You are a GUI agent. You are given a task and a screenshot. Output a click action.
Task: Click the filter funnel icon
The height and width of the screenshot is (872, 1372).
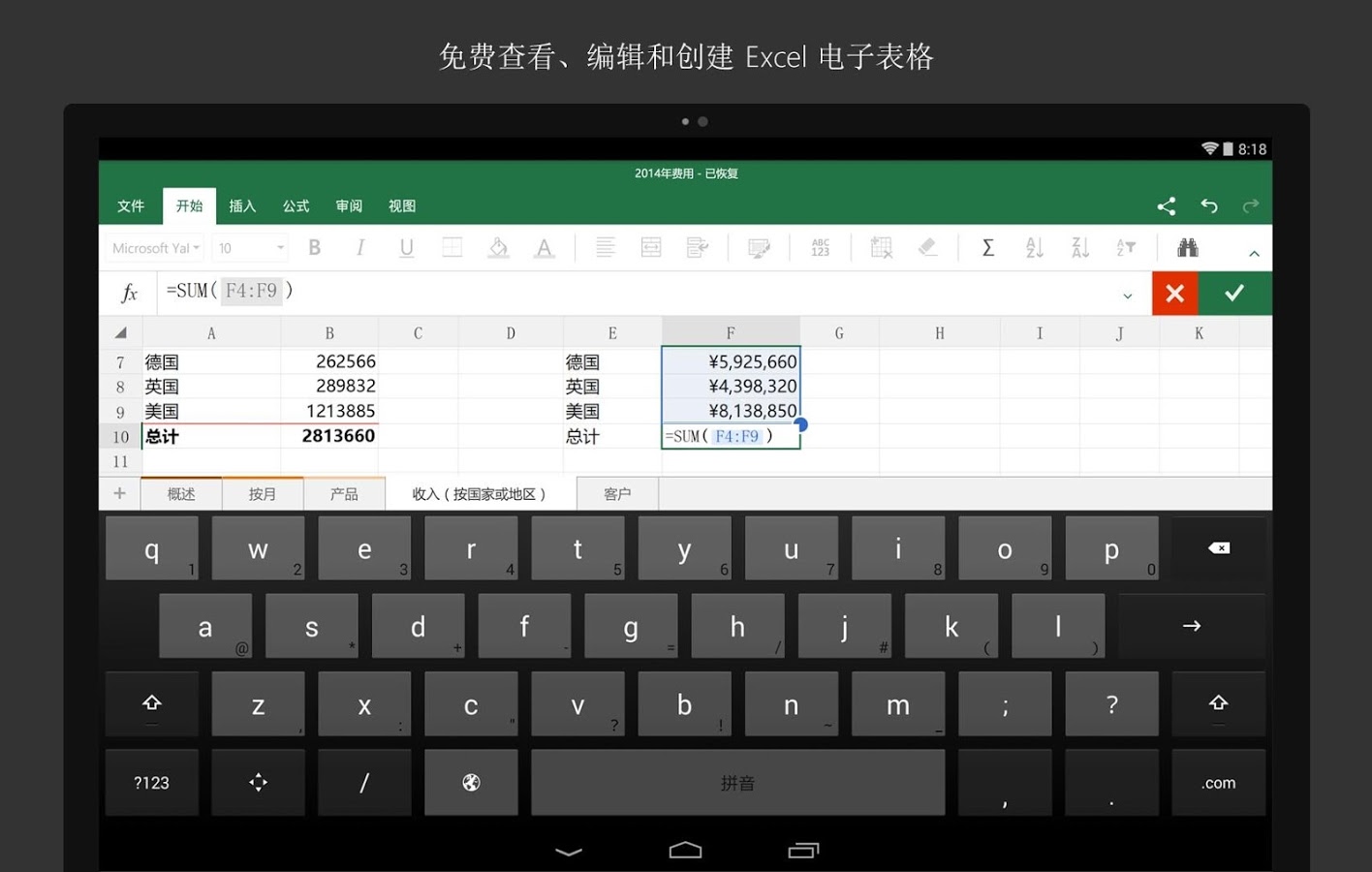1126,248
